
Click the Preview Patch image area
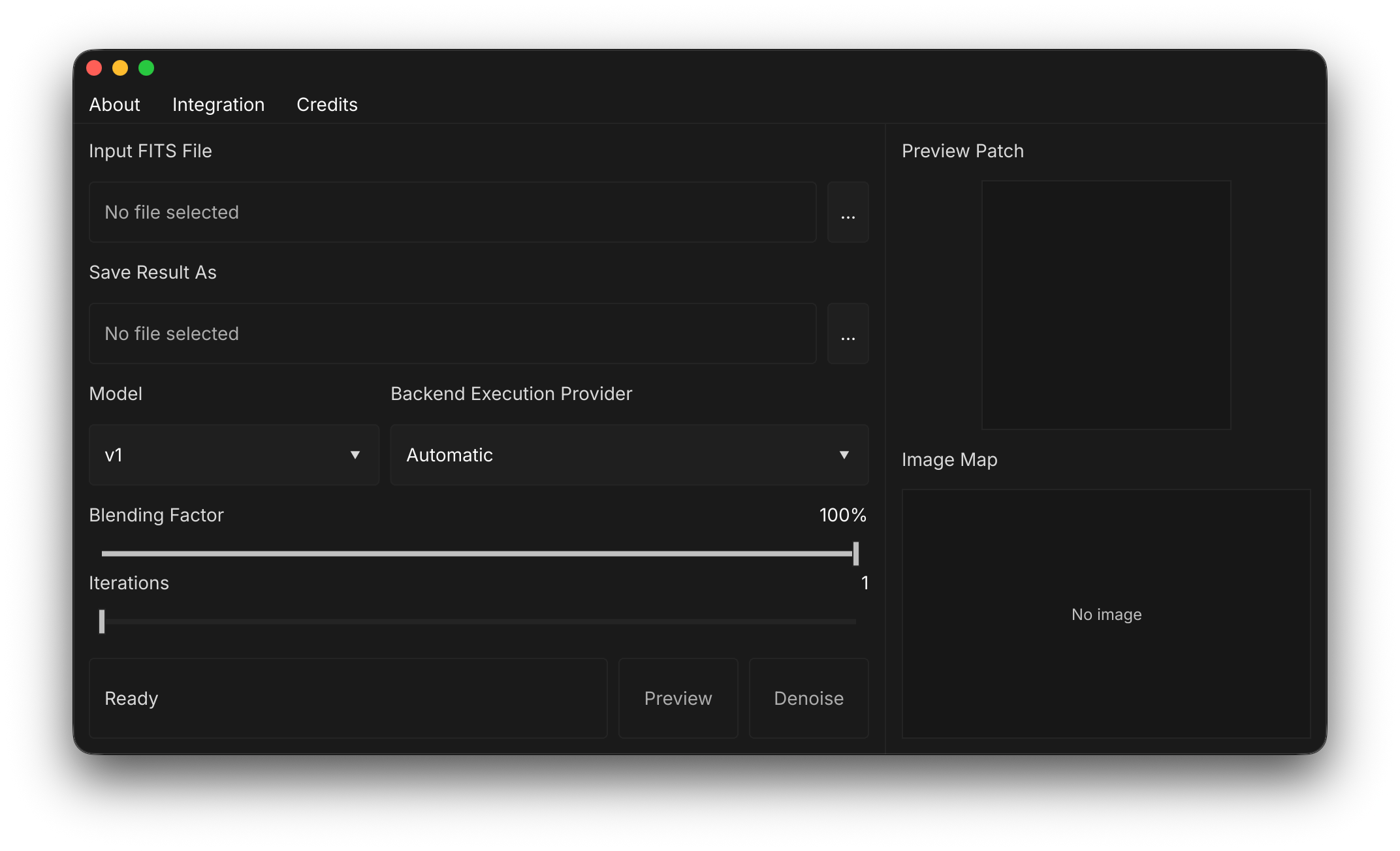1106,305
